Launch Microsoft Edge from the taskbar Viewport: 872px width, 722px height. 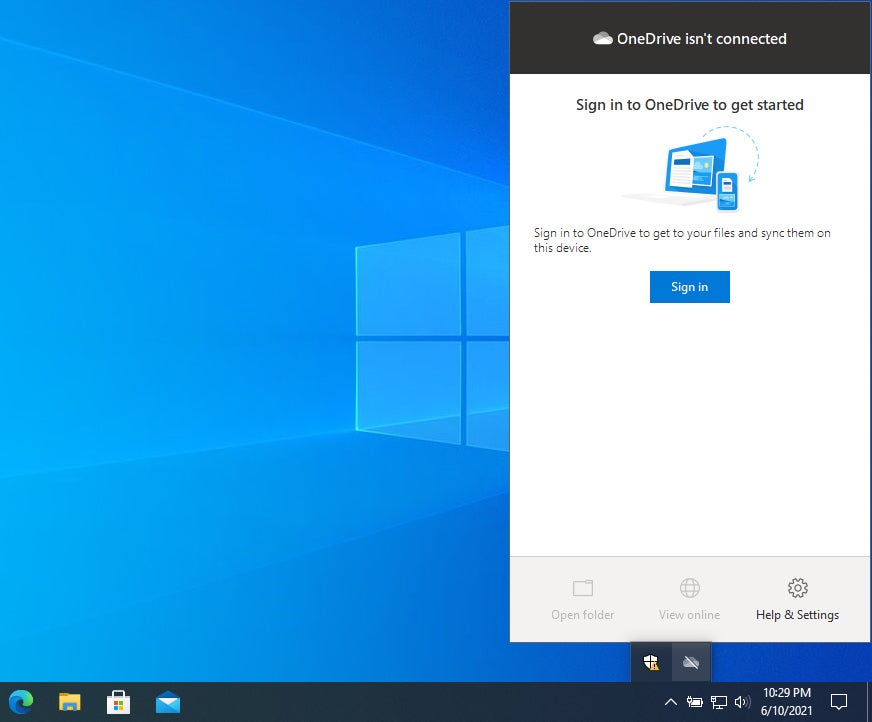[21, 702]
